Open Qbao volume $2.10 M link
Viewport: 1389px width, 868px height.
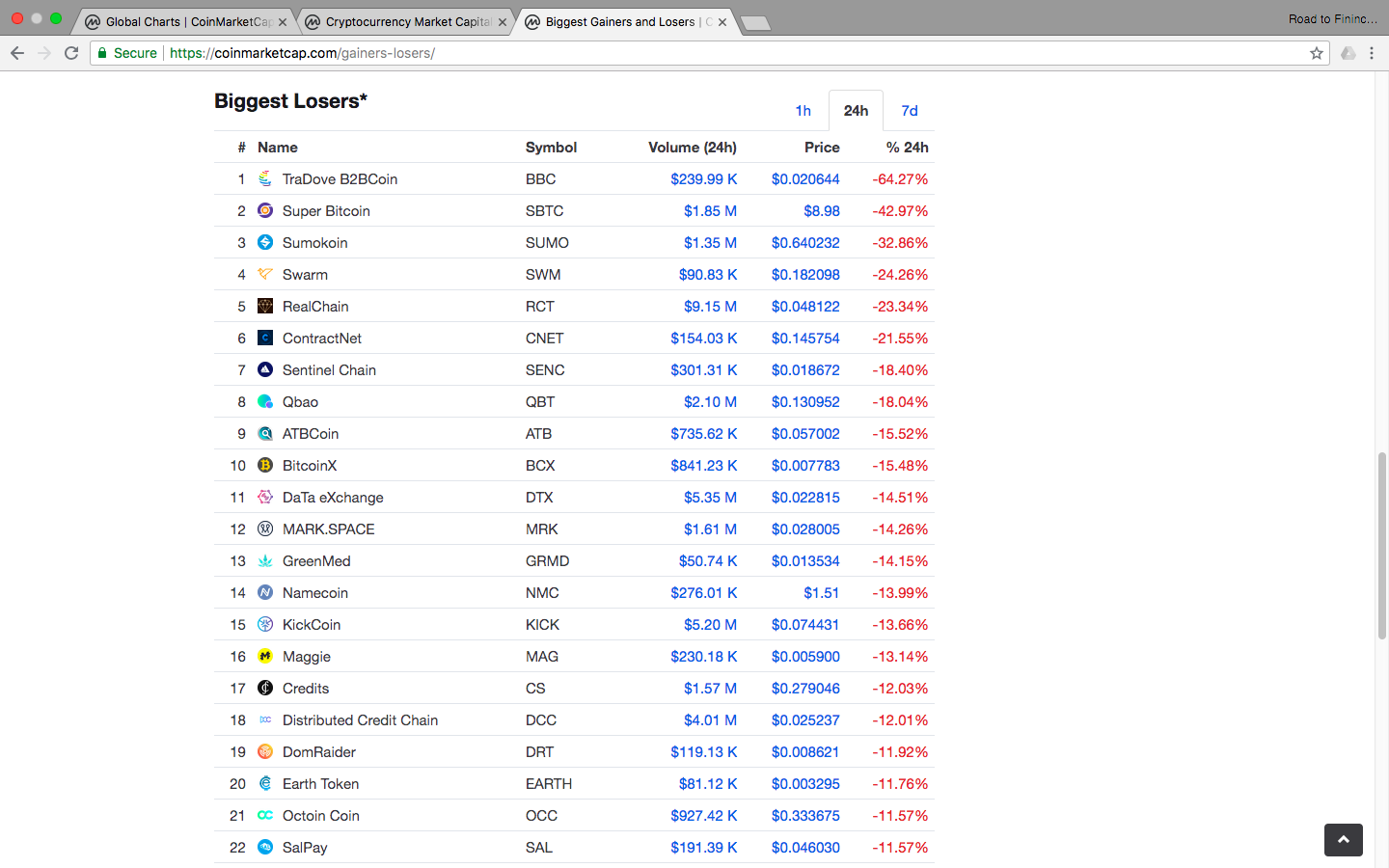[710, 401]
